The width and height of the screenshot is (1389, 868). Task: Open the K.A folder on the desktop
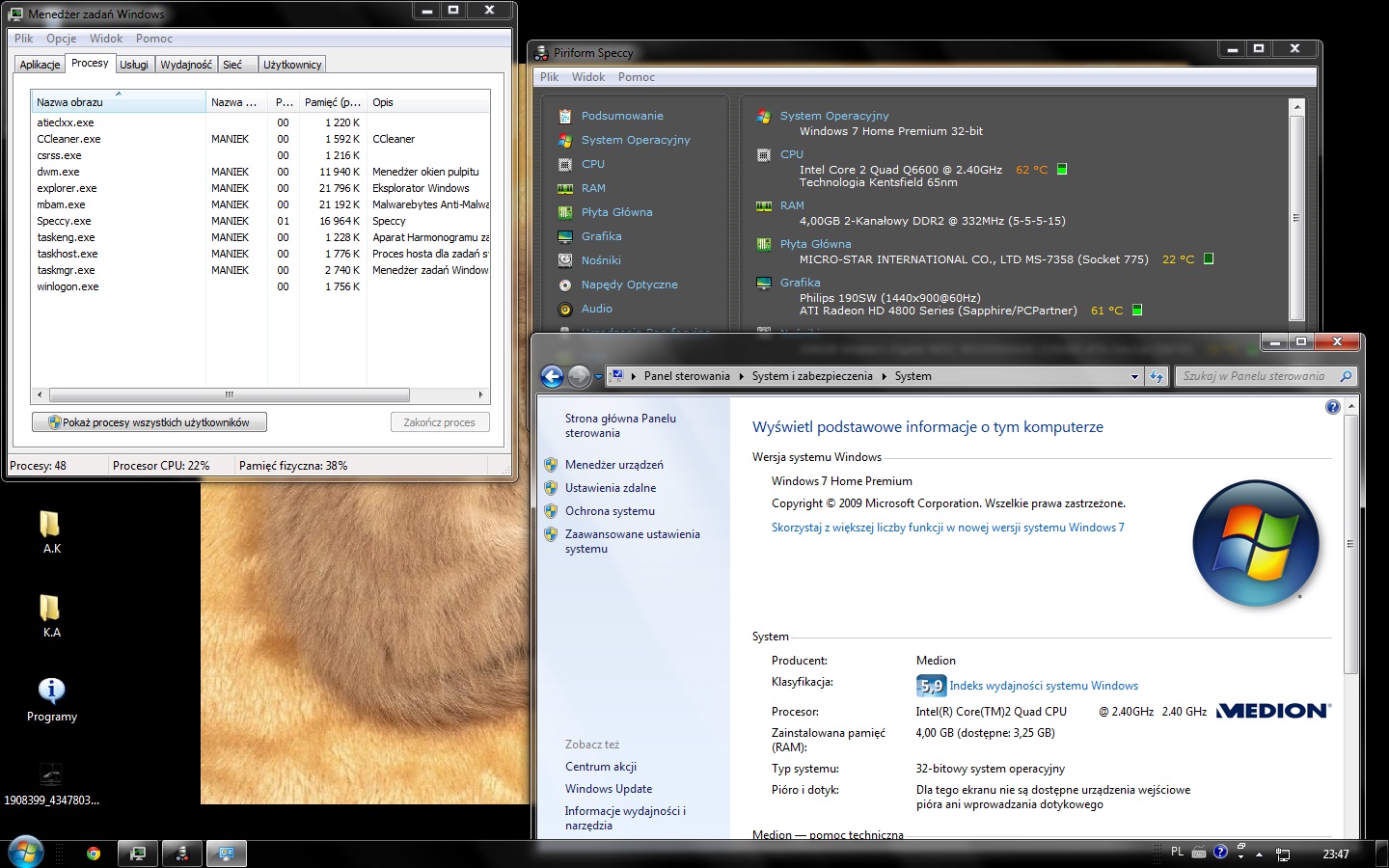[x=51, y=616]
